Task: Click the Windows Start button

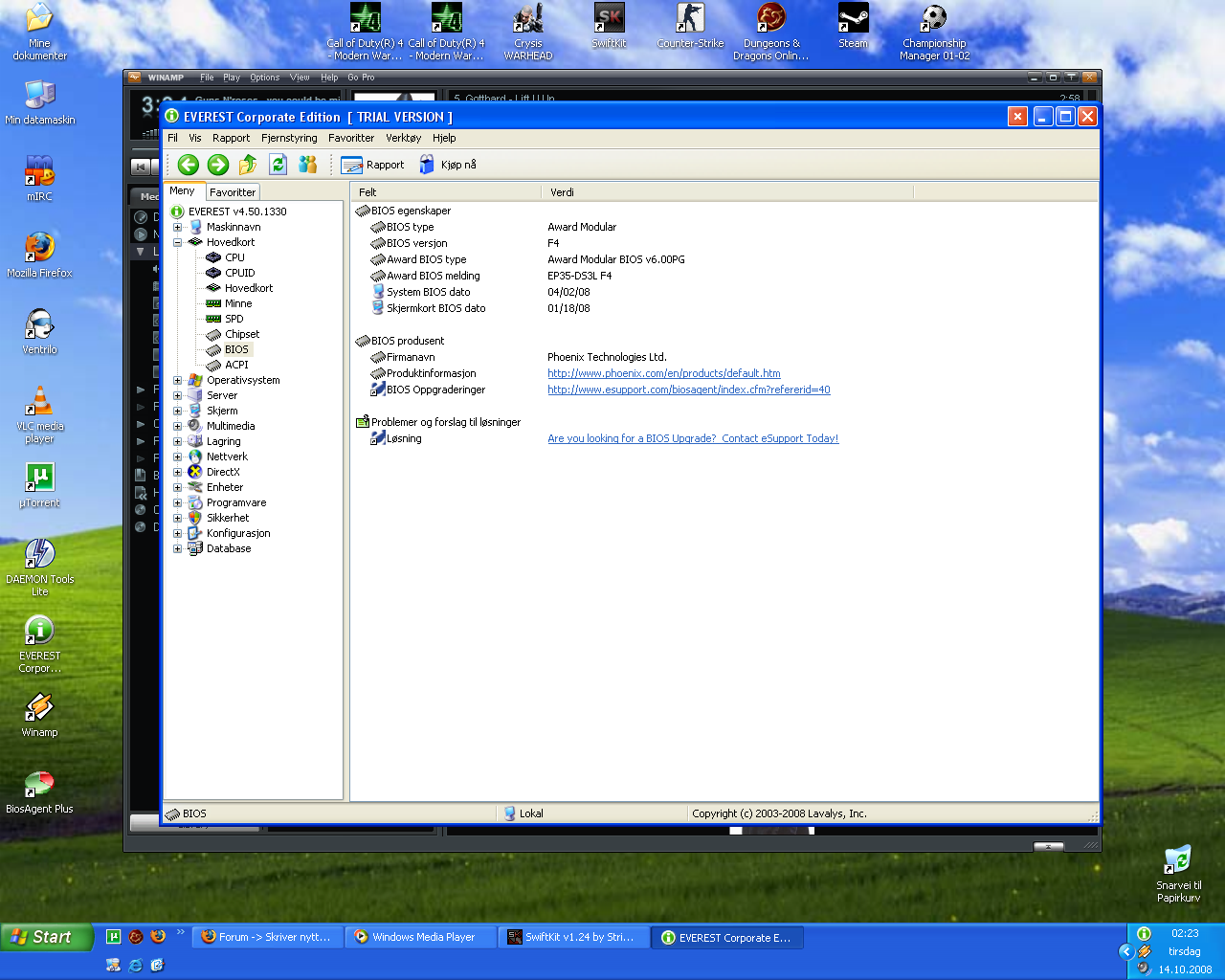Action: (x=47, y=937)
